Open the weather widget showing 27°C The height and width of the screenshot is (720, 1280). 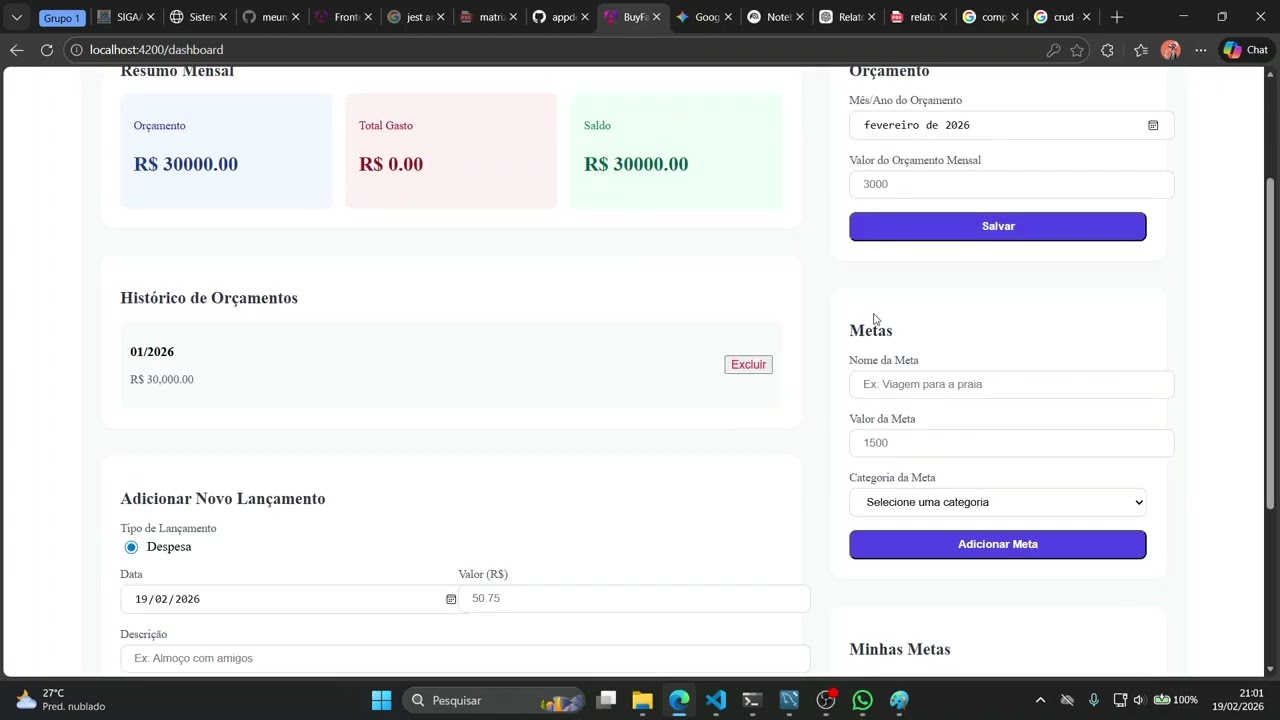click(60, 700)
